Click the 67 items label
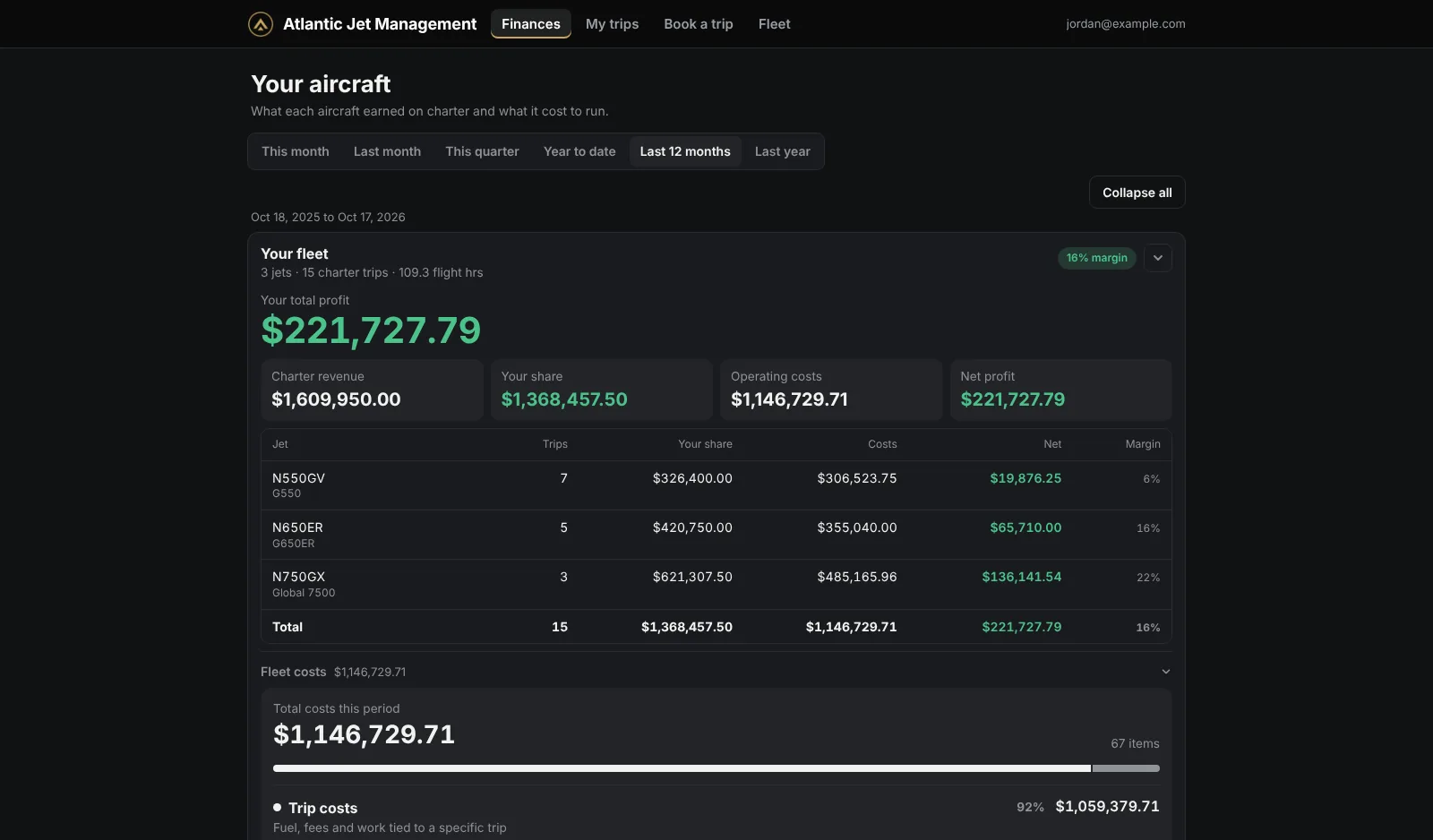The height and width of the screenshot is (840, 1433). 1135,743
